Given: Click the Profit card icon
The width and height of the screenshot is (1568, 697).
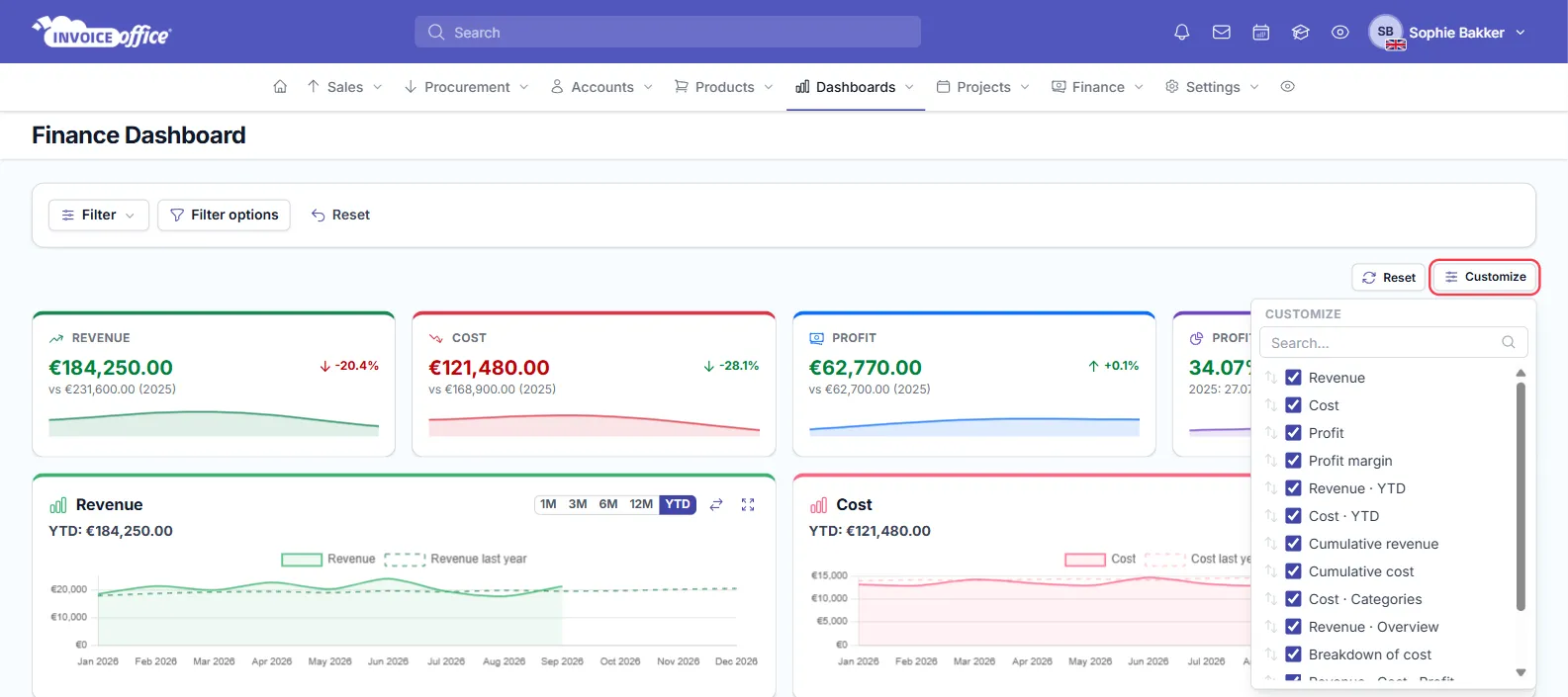Looking at the screenshot, I should click(816, 338).
